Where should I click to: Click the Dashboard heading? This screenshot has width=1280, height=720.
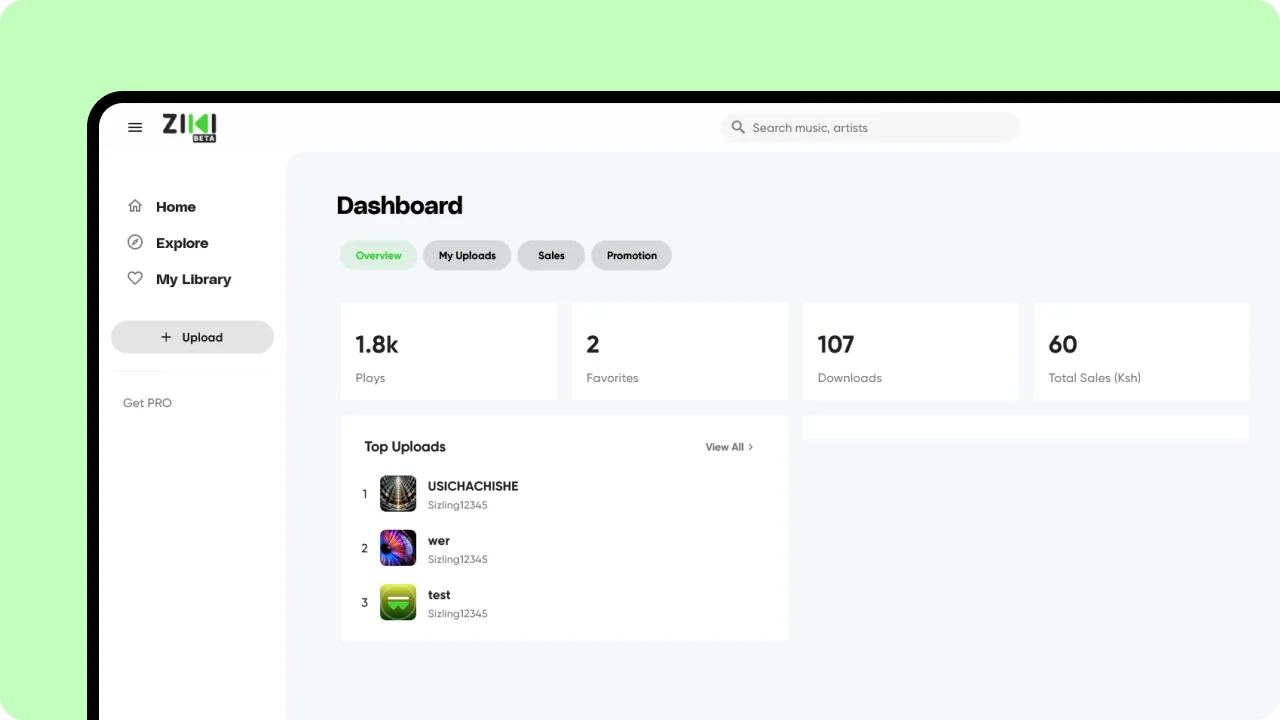[400, 205]
